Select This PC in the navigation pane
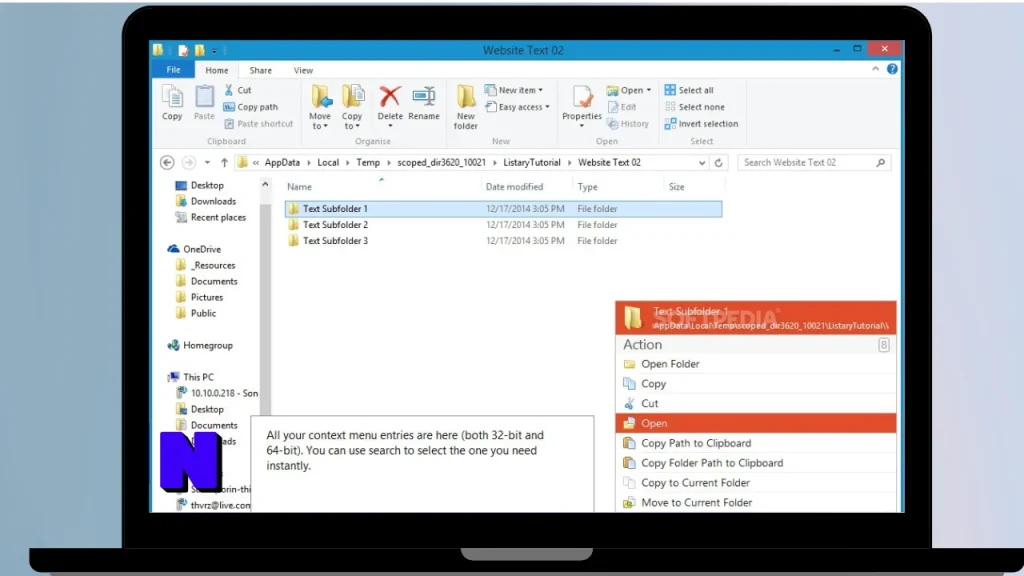The width and height of the screenshot is (1024, 576). coord(191,377)
